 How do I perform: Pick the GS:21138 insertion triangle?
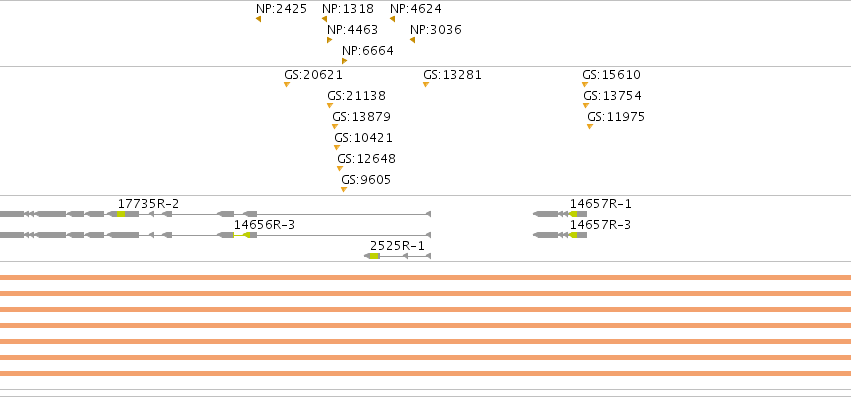329,105
